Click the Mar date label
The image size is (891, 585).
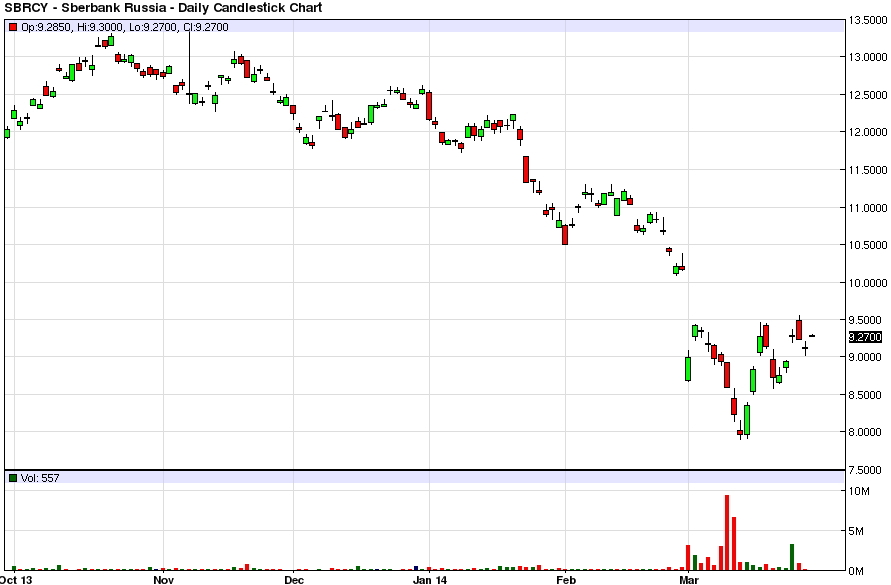(x=689, y=580)
